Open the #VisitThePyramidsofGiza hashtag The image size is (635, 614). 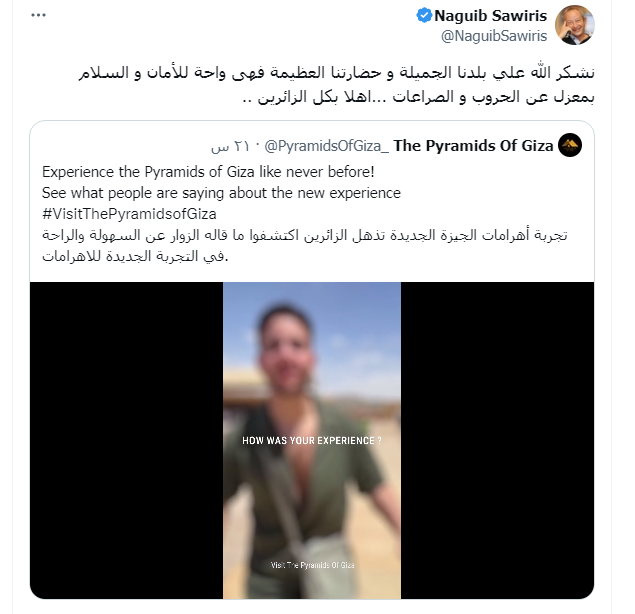pos(129,214)
